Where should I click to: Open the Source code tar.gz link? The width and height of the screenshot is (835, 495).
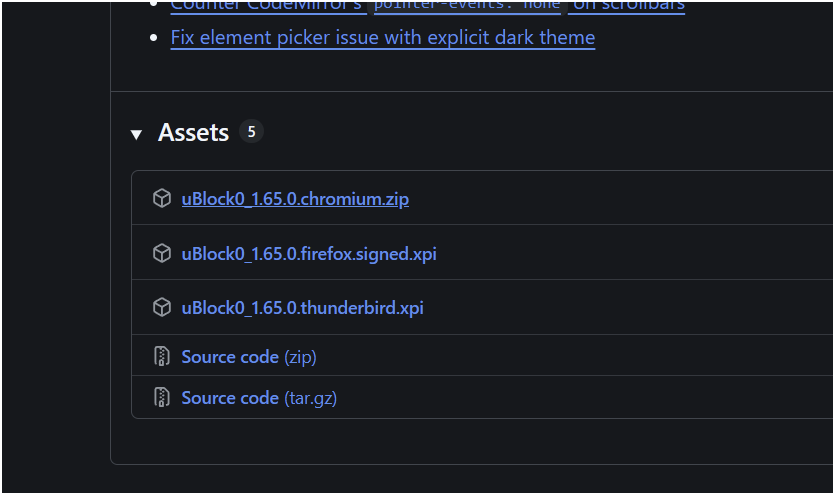(x=259, y=398)
